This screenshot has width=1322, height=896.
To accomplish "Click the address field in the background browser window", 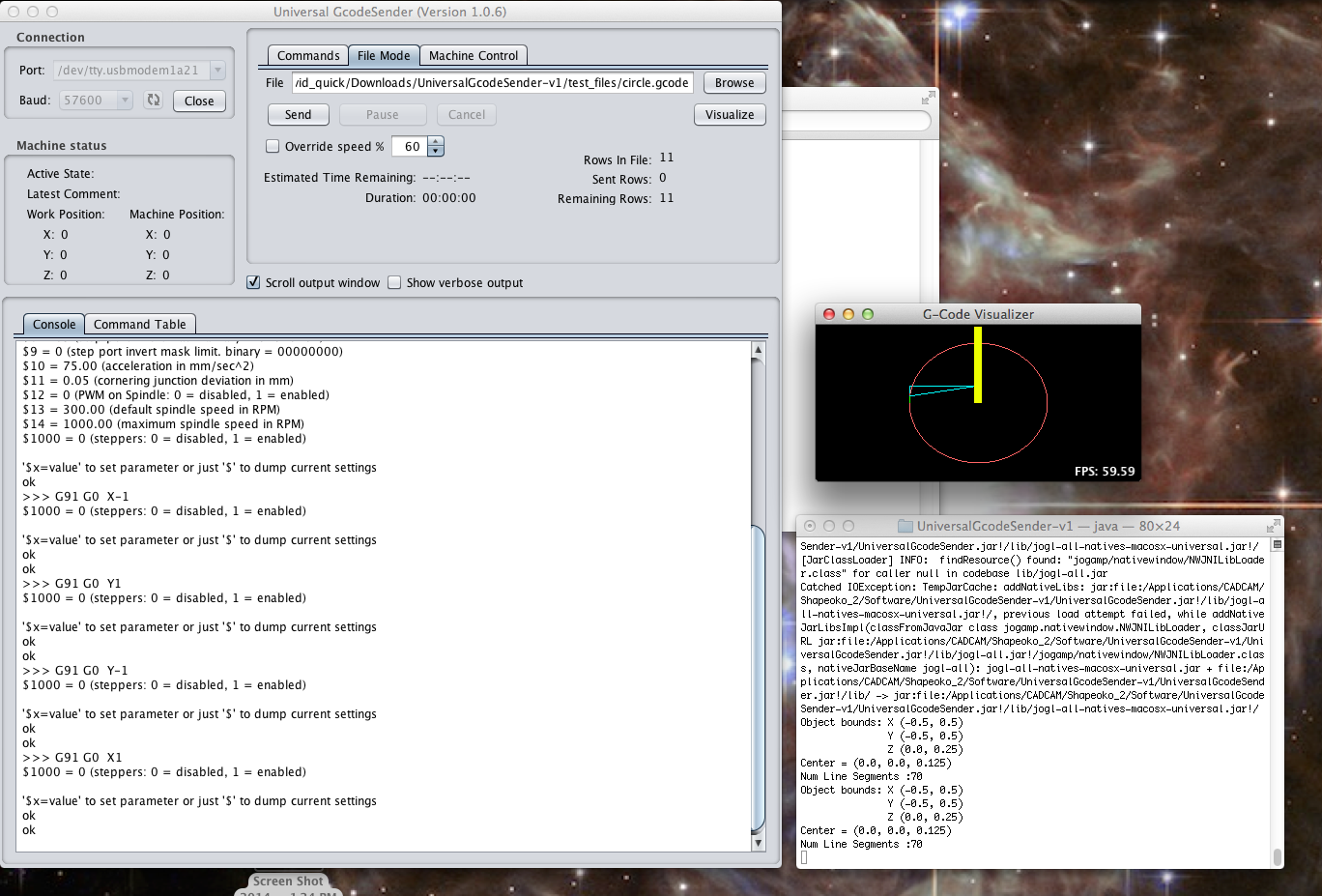I will pyautogui.click(x=856, y=122).
